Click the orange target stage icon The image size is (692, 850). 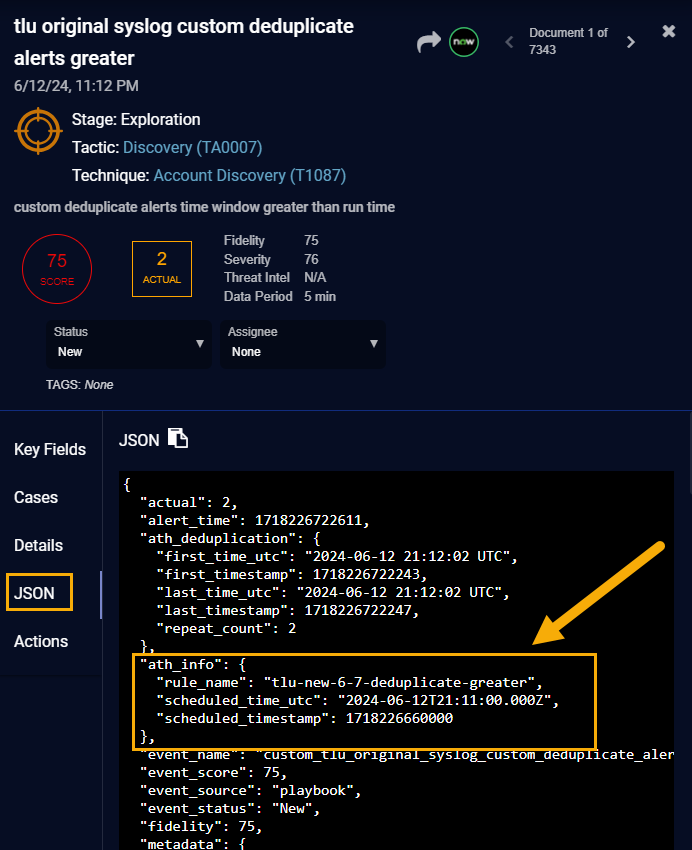point(39,130)
